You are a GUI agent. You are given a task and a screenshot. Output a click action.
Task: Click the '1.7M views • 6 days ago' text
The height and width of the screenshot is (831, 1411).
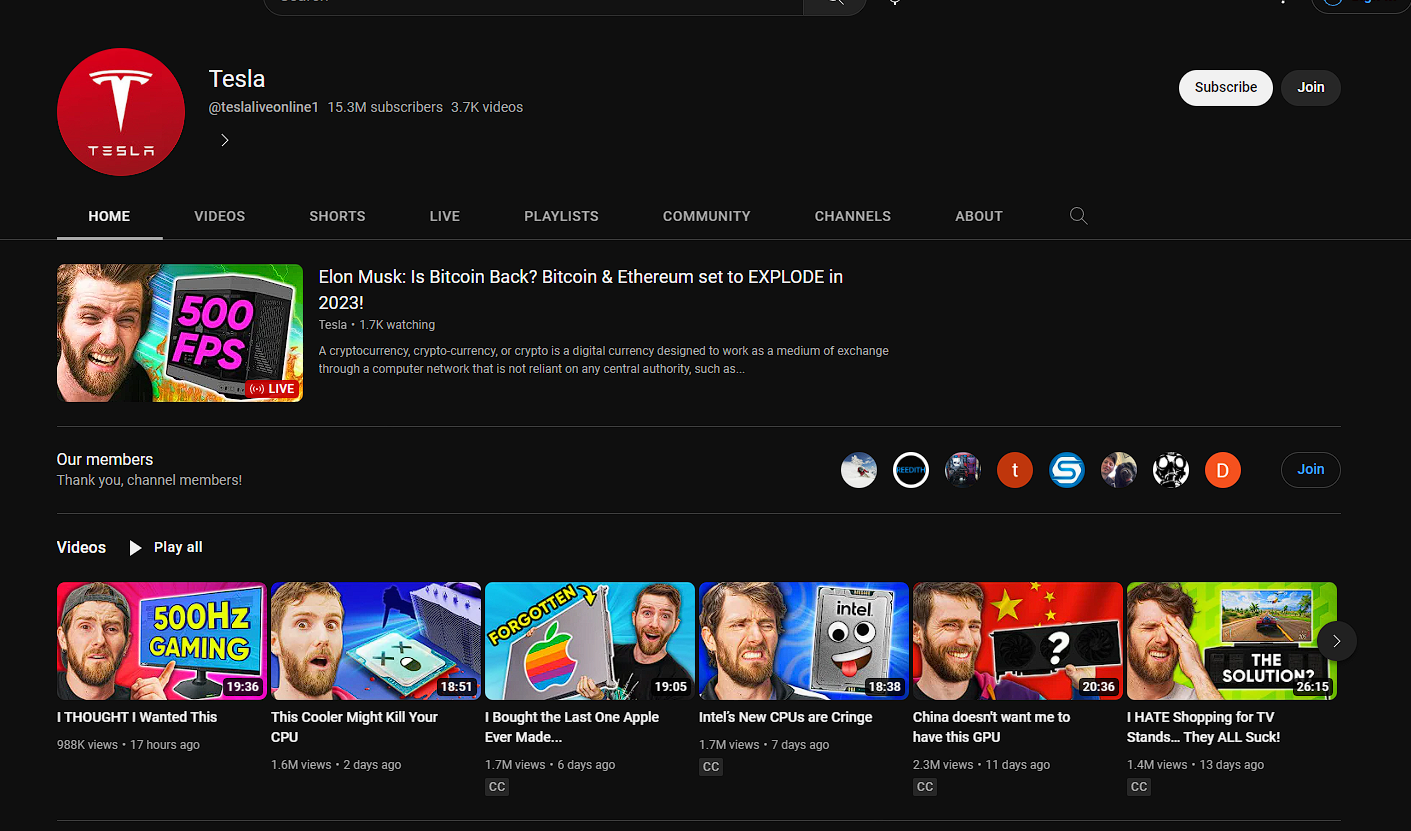[x=550, y=765]
